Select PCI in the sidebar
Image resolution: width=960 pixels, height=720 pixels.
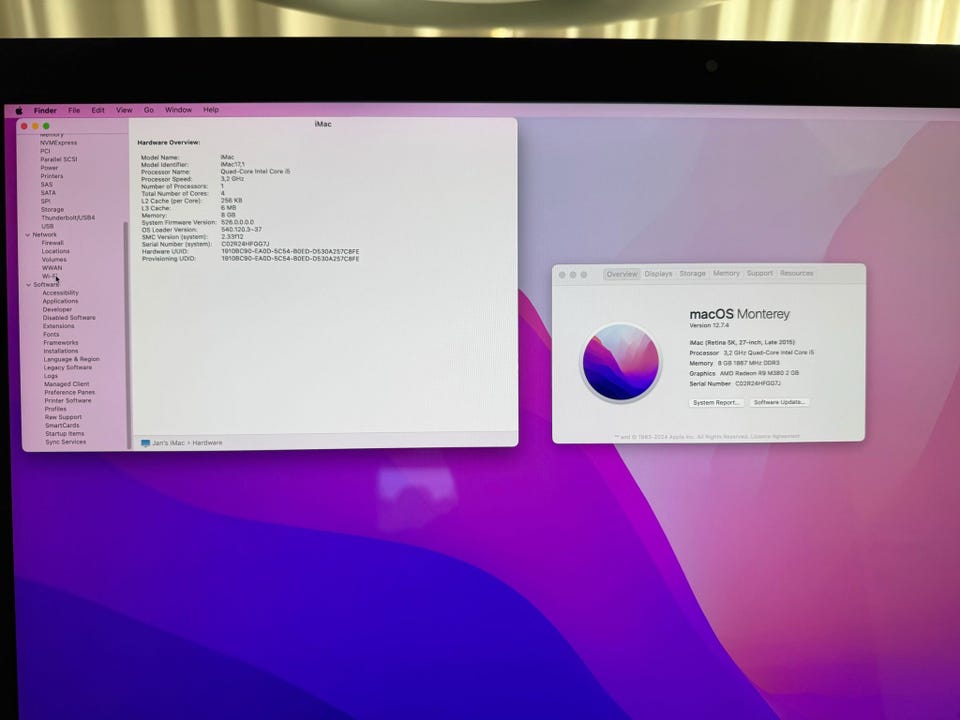45,151
